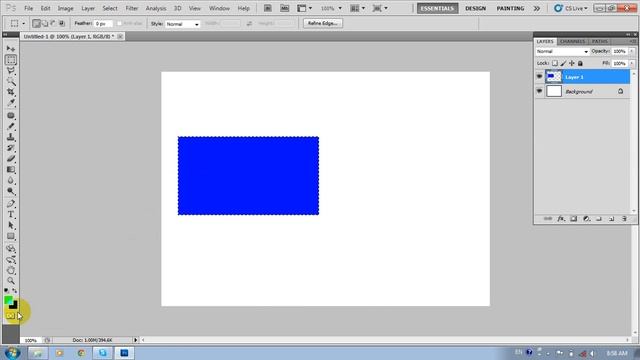Screen dimensions: 640x360
Task: Switch to Essentials workspace
Action: point(437,8)
